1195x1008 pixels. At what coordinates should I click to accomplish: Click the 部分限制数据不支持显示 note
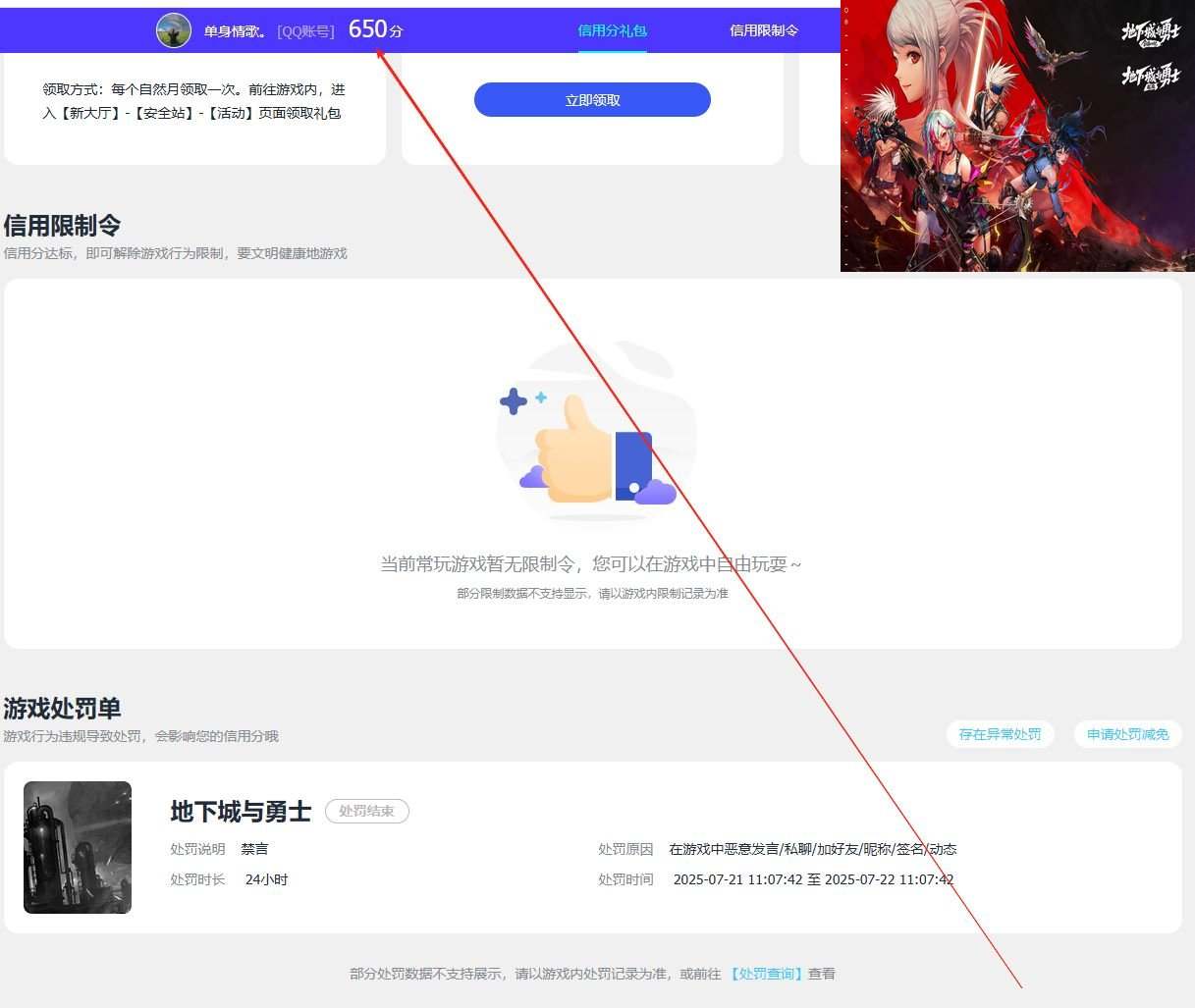click(x=592, y=594)
